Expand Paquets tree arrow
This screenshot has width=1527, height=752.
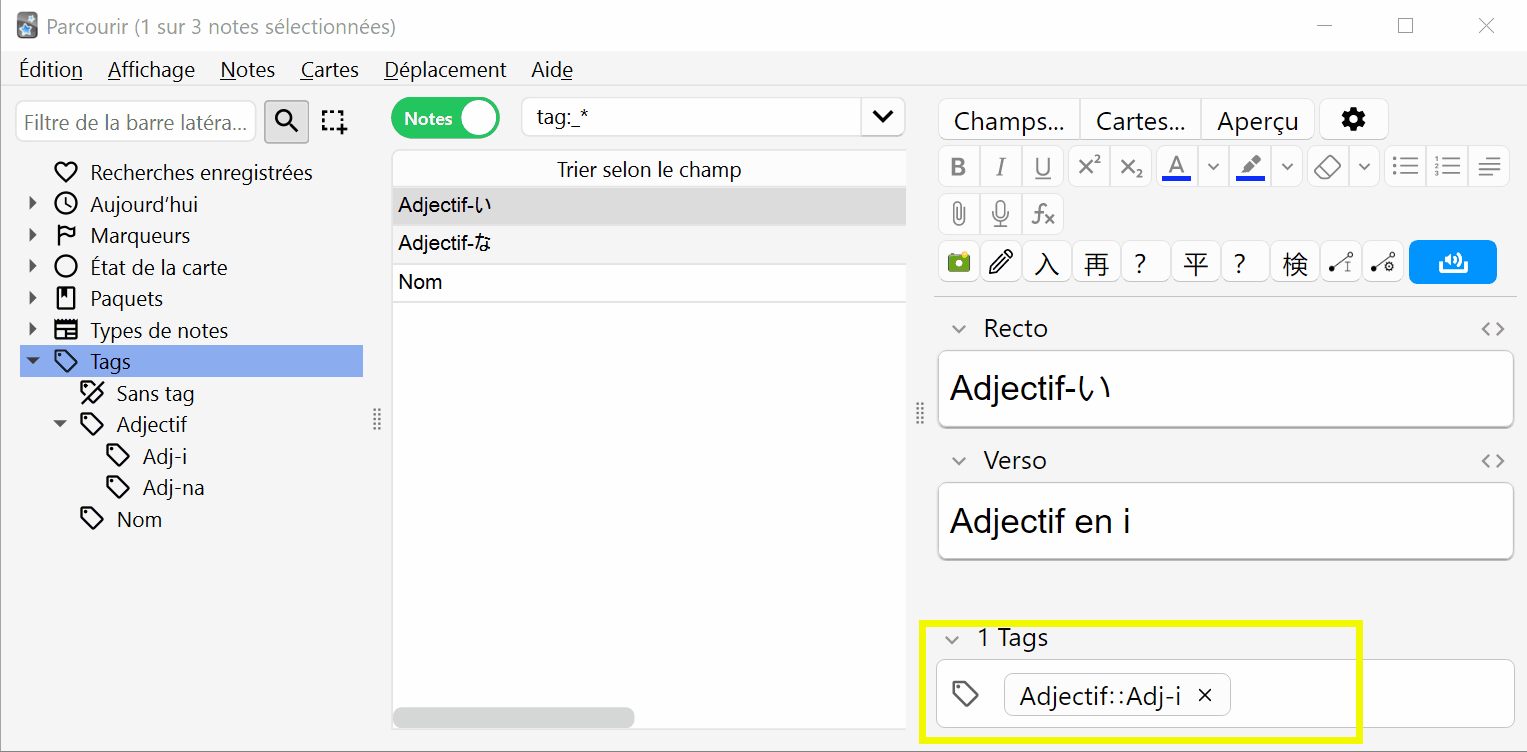pyautogui.click(x=33, y=298)
